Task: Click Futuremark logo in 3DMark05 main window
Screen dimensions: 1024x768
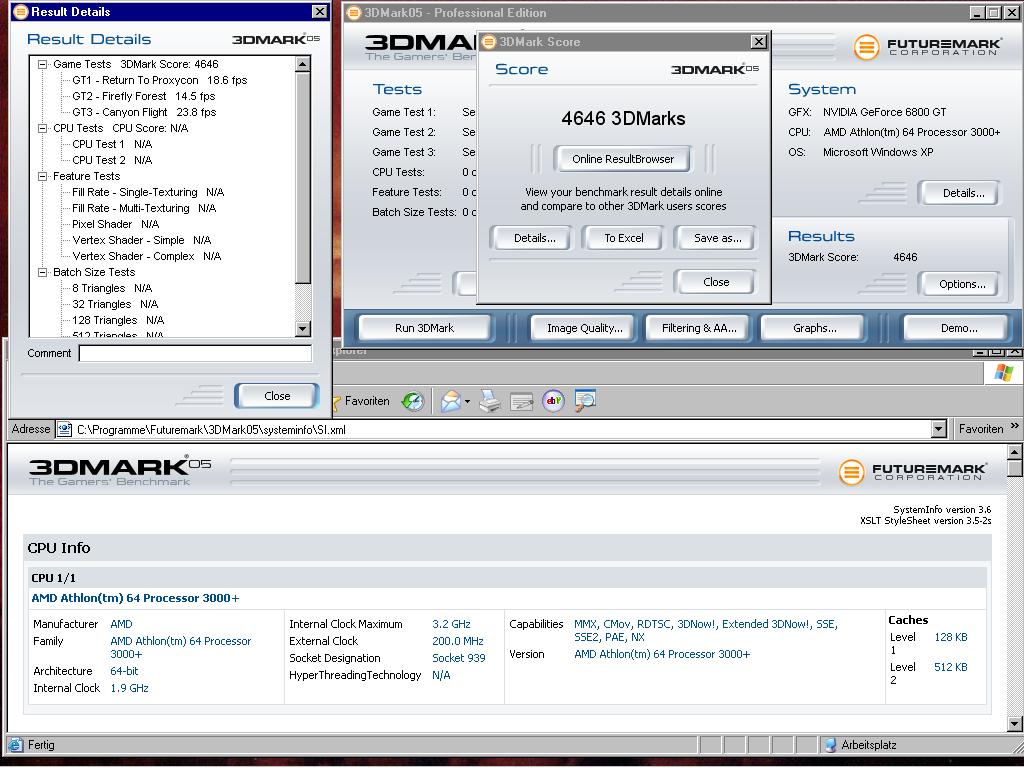Action: coord(927,47)
